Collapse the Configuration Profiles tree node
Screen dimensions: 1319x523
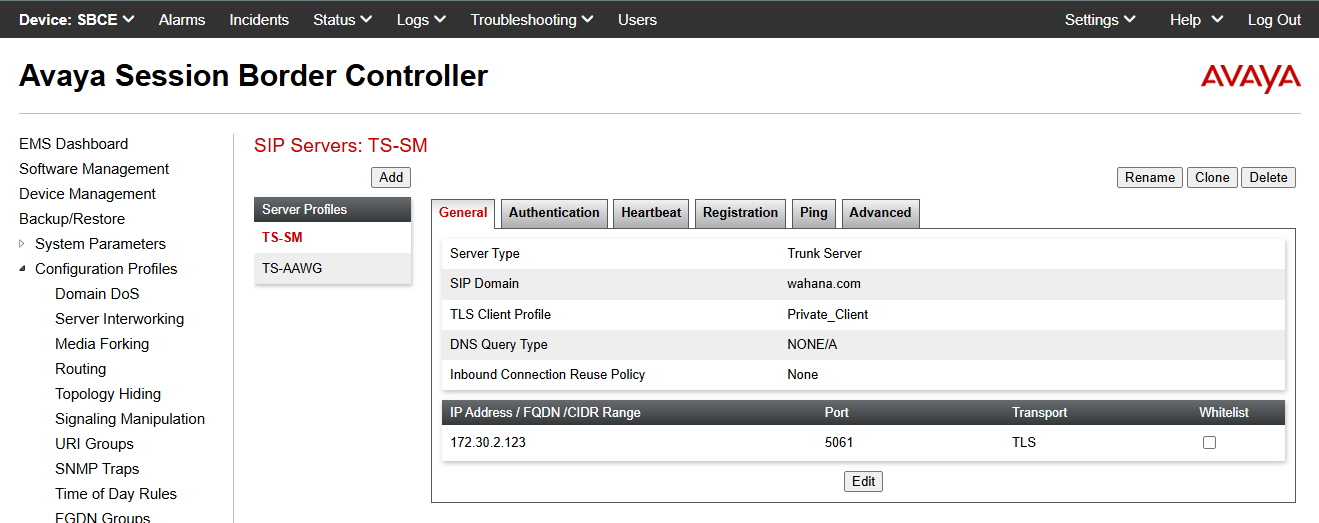coord(22,269)
